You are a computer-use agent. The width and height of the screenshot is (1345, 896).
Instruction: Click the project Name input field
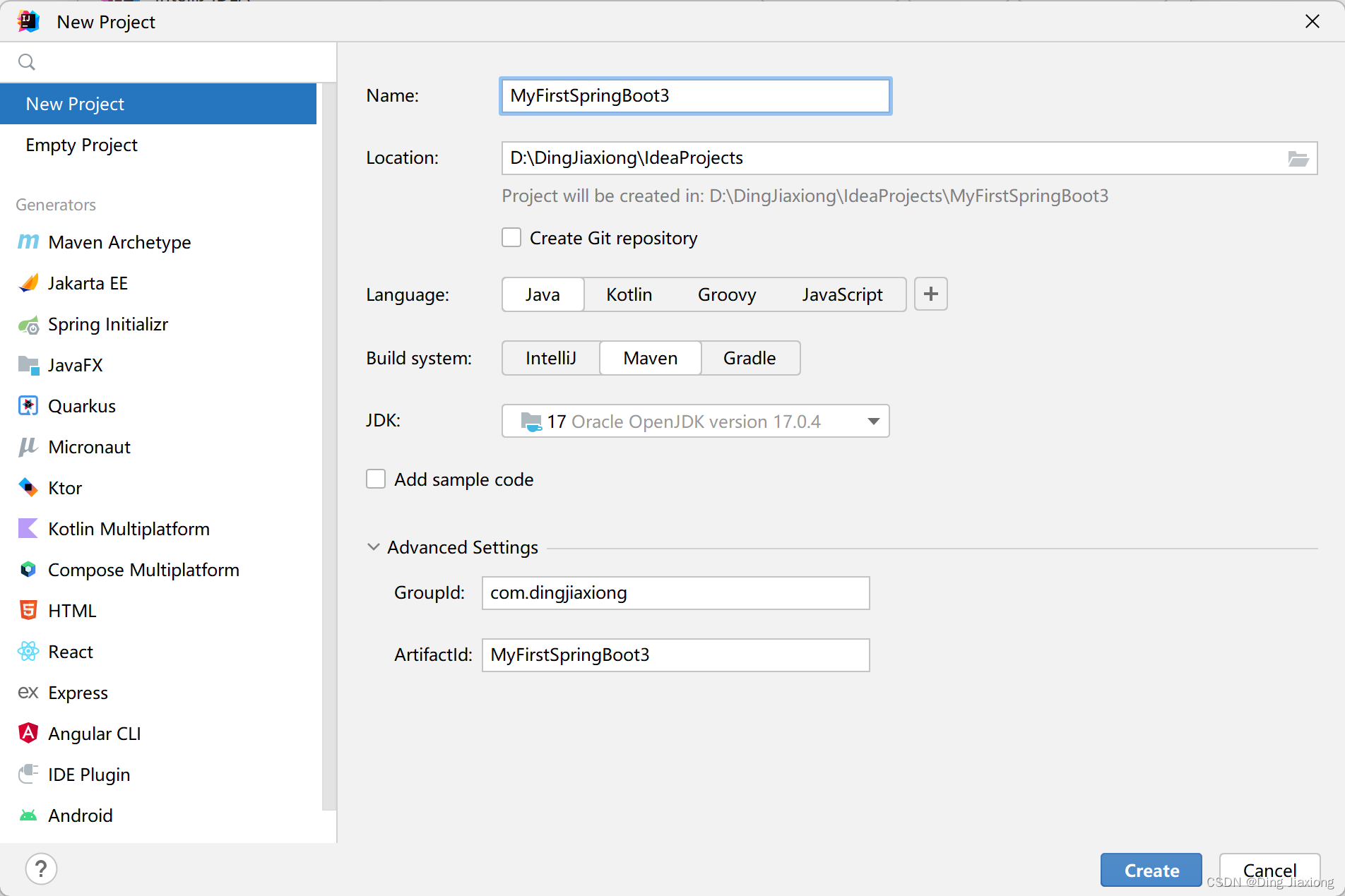point(695,96)
